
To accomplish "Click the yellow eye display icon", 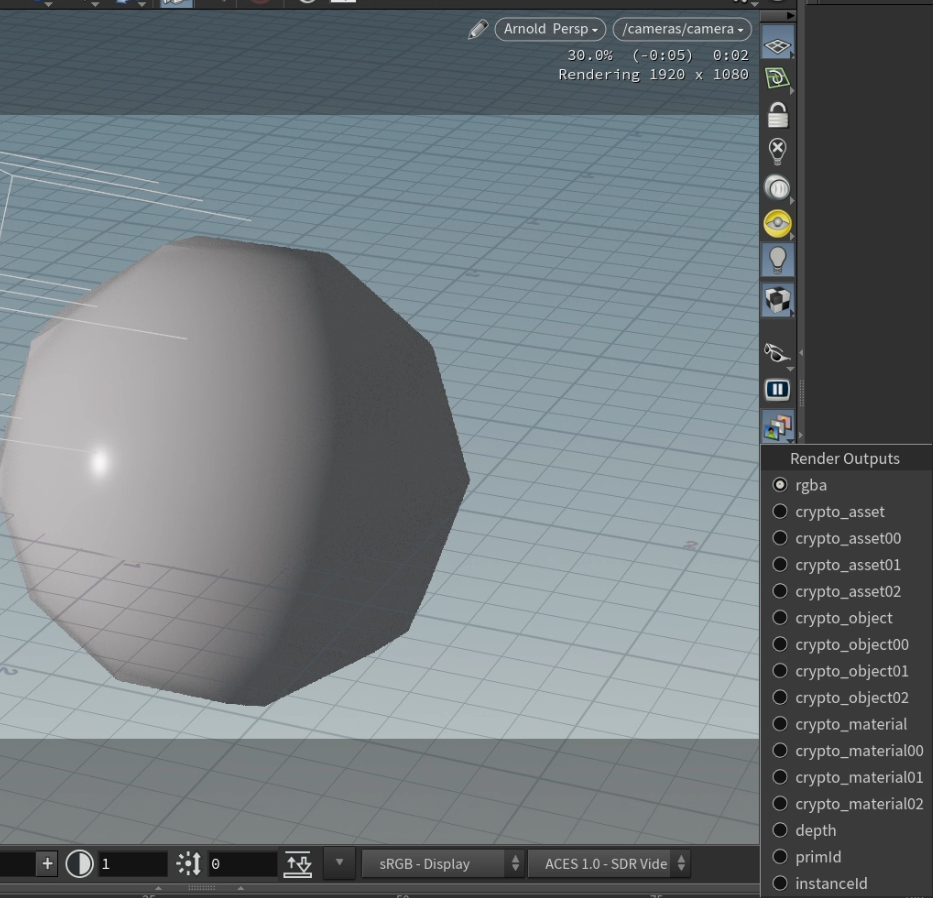I will pos(777,222).
